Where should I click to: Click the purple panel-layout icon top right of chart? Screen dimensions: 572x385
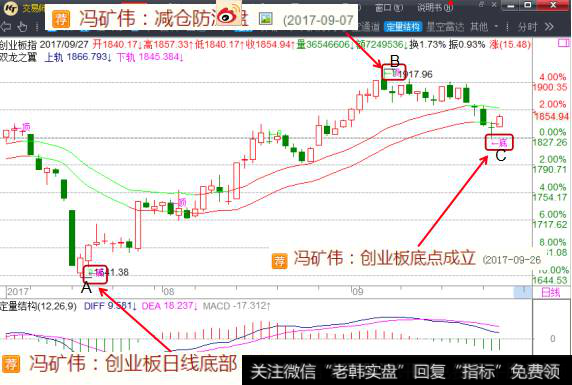564,43
